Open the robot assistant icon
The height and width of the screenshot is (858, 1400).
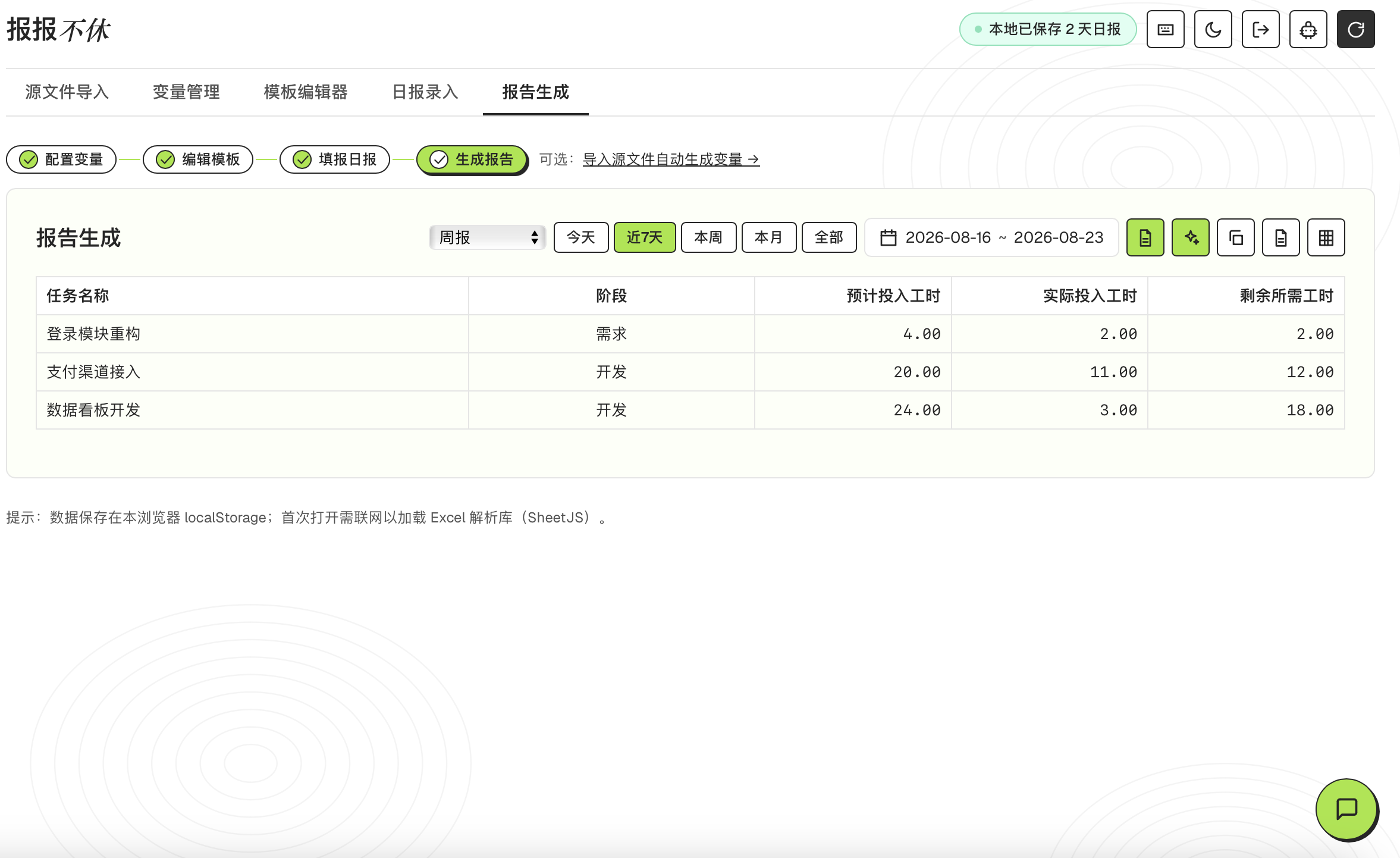point(1308,29)
